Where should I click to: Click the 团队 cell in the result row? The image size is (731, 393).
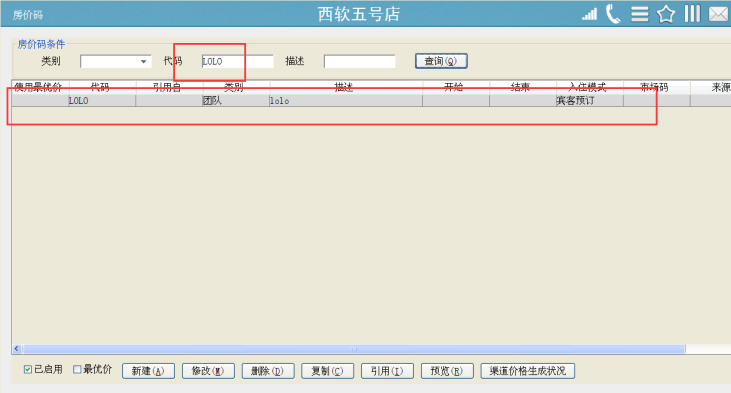click(x=235, y=101)
